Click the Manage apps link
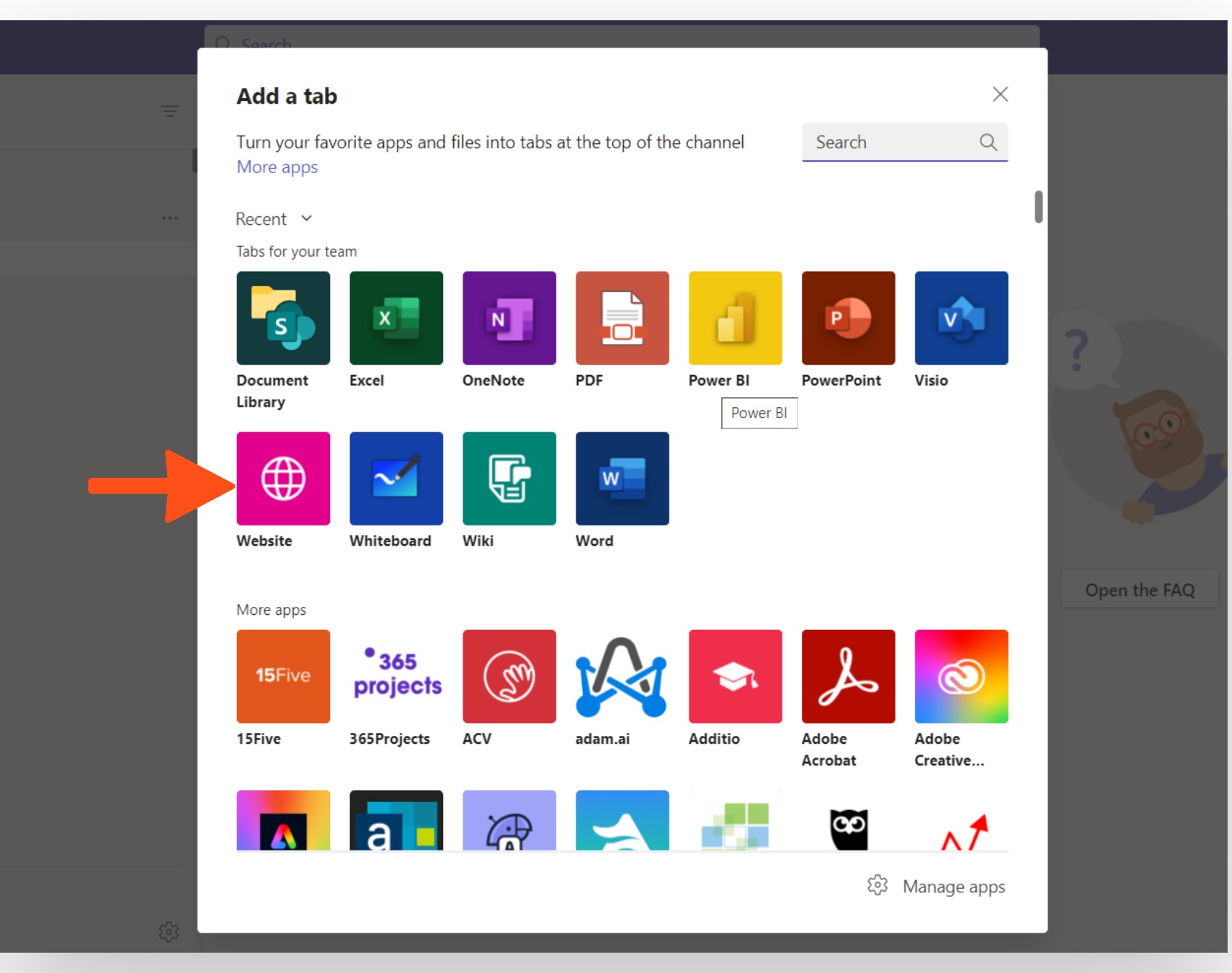Viewport: 1232px width, 973px height. tap(954, 887)
